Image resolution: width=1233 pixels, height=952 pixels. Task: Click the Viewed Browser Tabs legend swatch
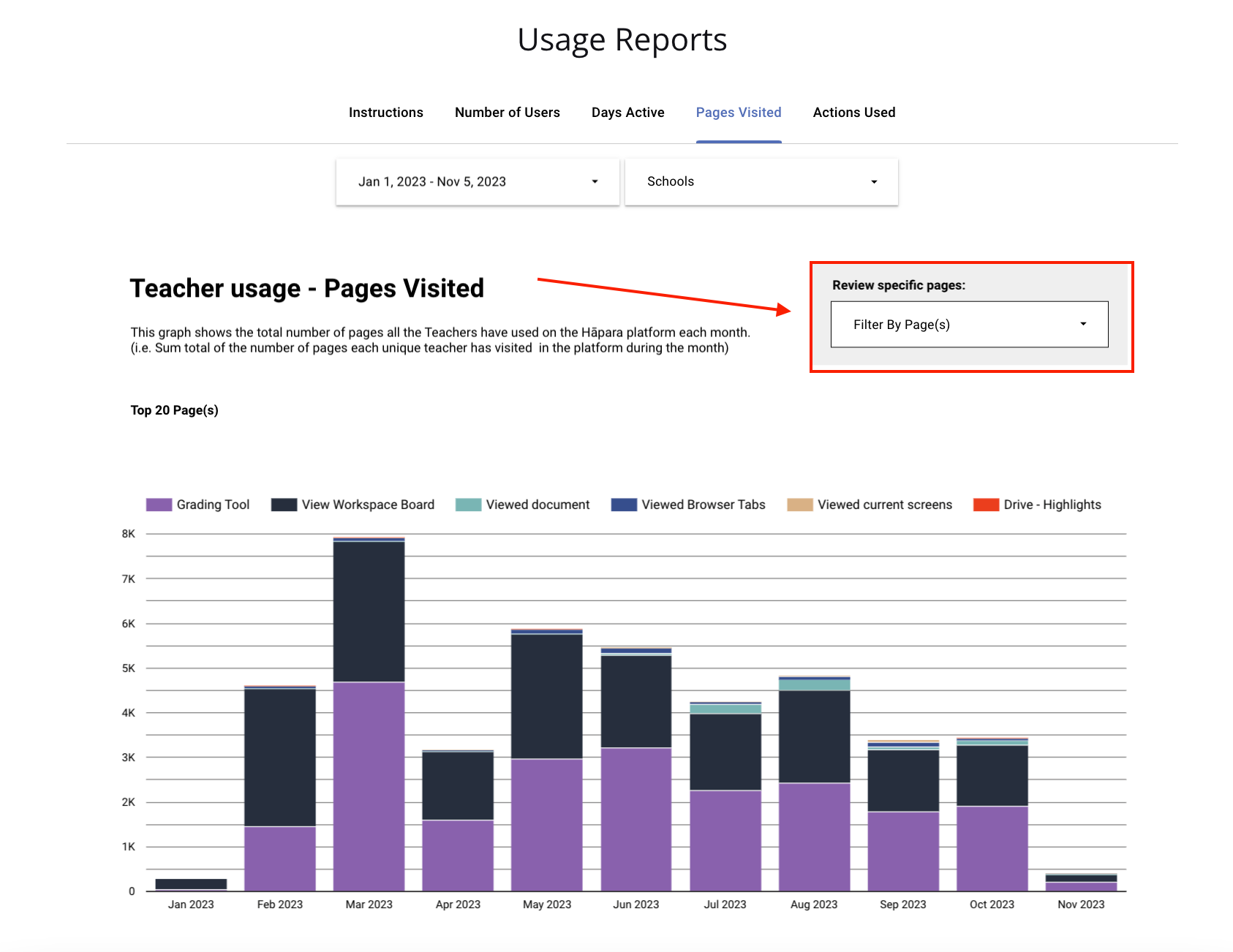[x=624, y=505]
